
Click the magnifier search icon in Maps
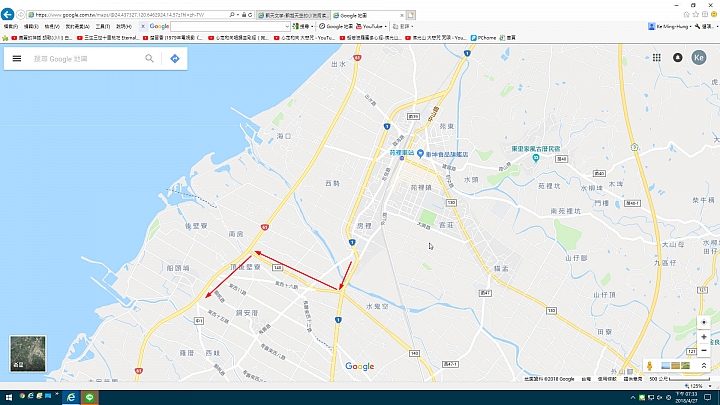coord(149,58)
